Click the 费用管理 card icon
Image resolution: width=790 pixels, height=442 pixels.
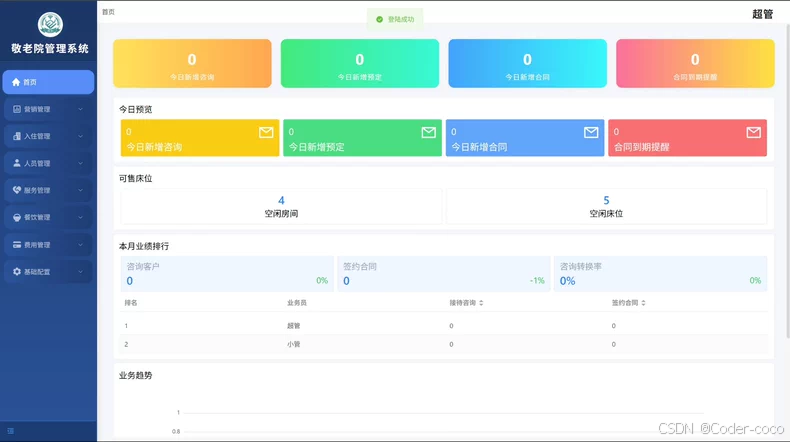17,244
